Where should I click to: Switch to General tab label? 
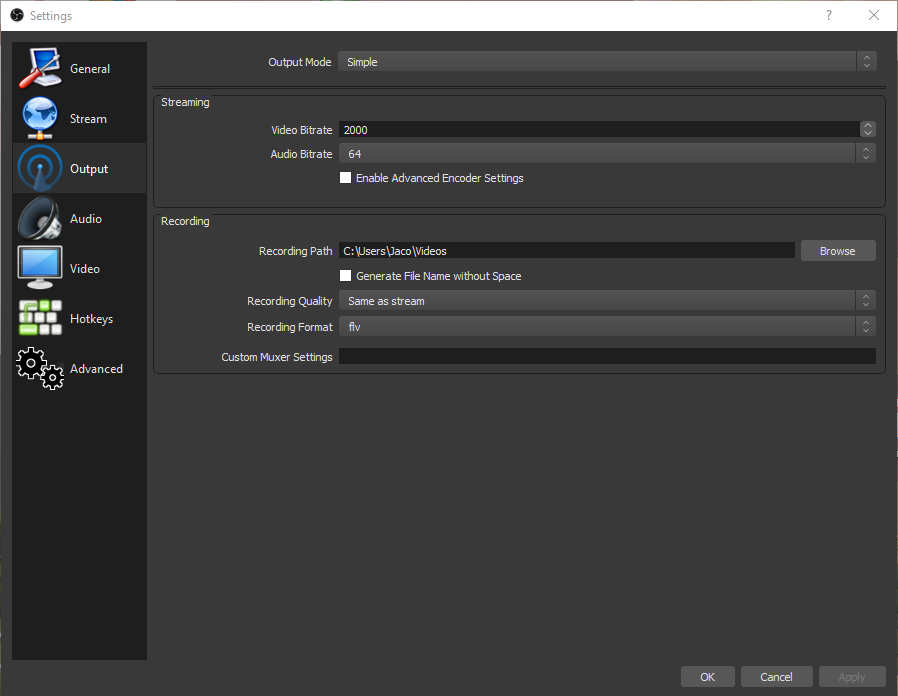[x=90, y=69]
